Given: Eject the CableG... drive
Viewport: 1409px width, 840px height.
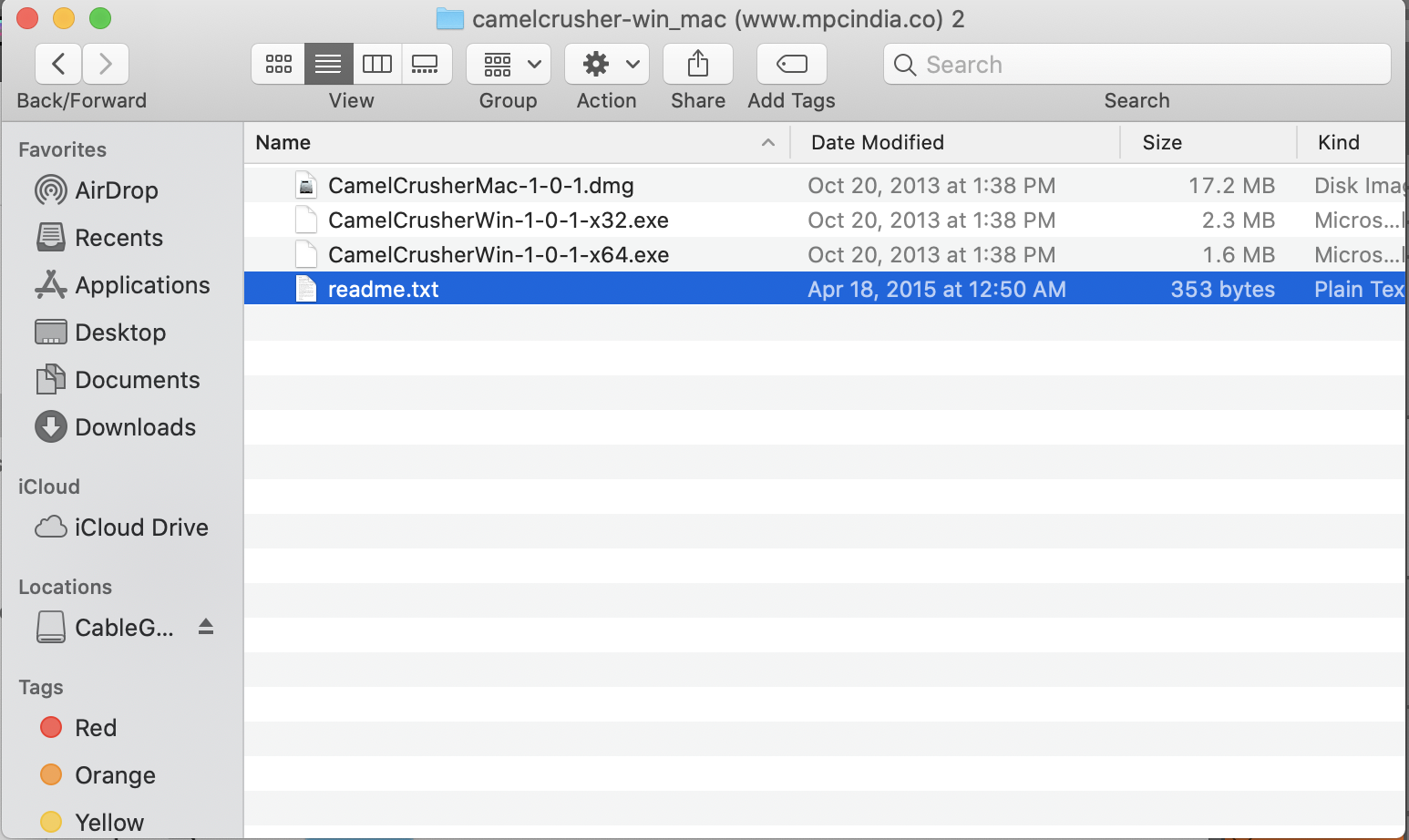Looking at the screenshot, I should 206,627.
